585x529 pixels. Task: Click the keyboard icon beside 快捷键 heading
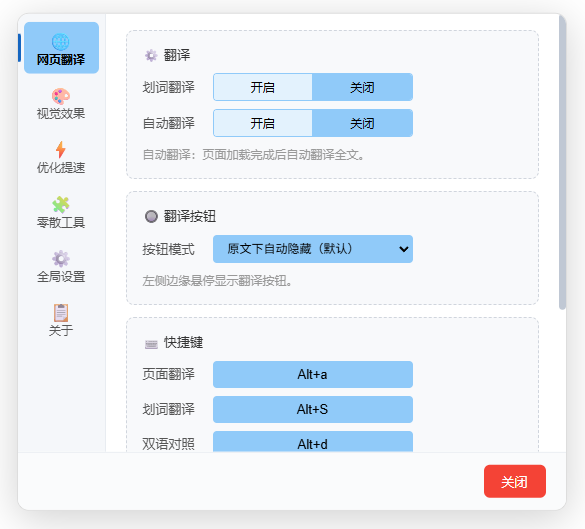pyautogui.click(x=151, y=344)
